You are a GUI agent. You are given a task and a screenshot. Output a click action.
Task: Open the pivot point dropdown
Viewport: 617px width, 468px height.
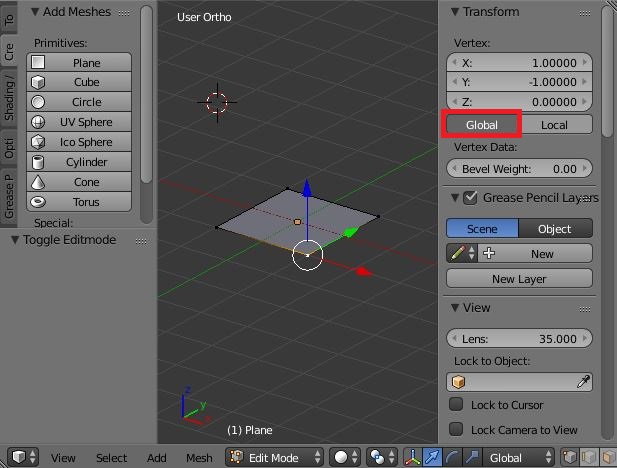point(381,457)
